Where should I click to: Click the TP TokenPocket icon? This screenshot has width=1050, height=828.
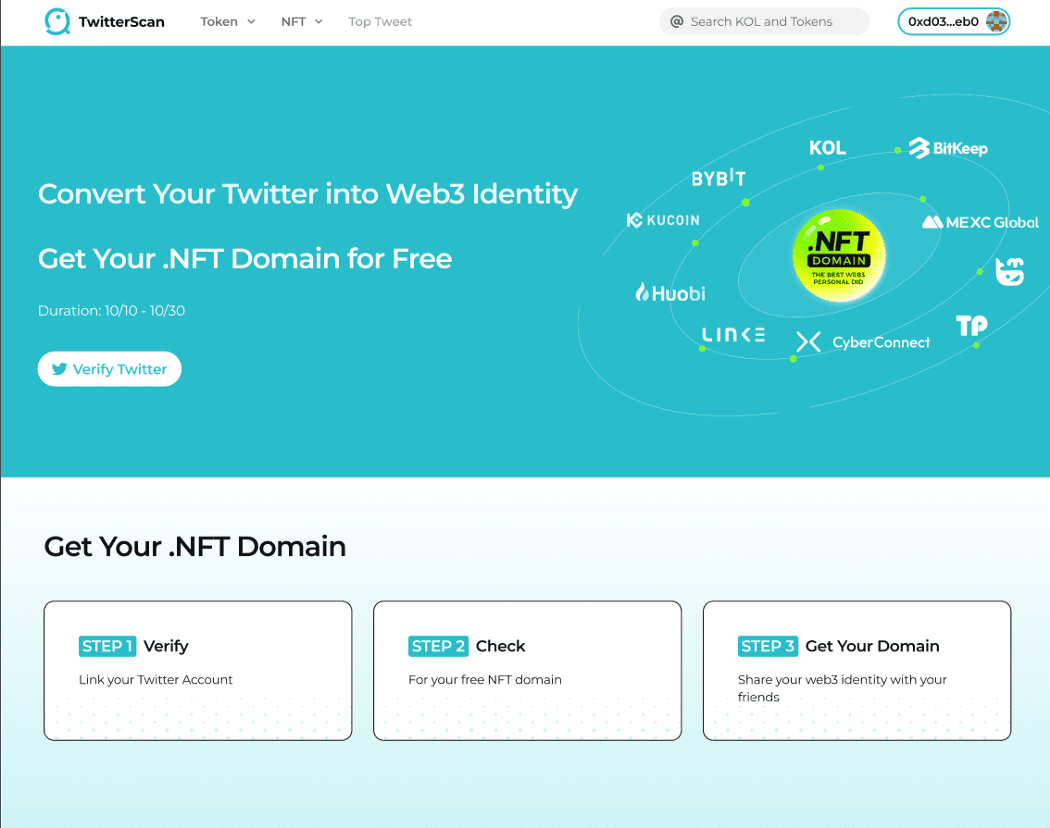[x=970, y=325]
